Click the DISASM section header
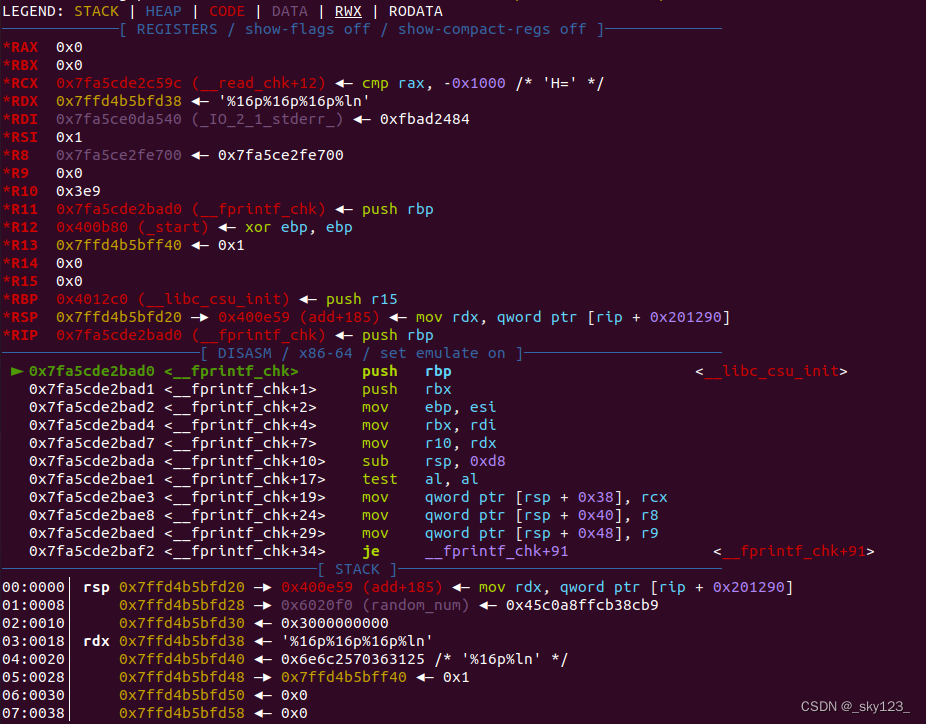 tap(361, 353)
